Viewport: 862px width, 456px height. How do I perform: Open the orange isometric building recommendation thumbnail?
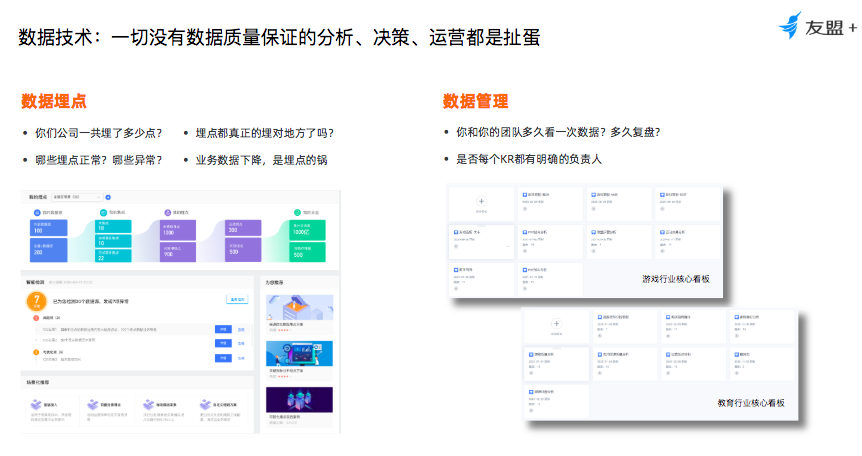coord(300,307)
